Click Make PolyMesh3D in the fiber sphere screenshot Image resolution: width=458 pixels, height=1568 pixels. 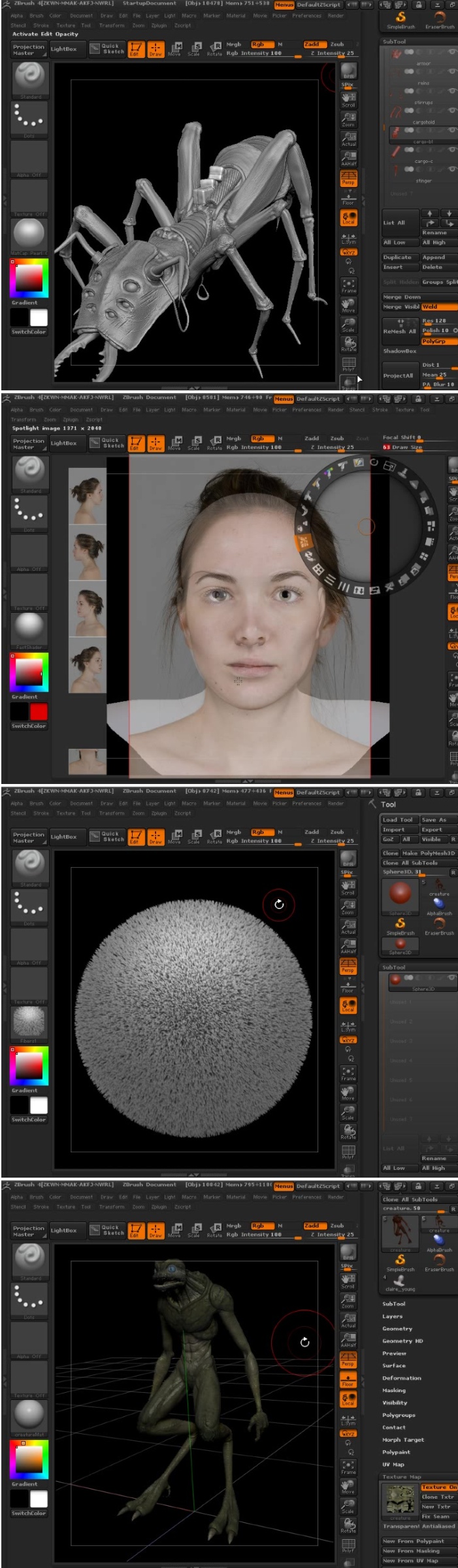(429, 853)
